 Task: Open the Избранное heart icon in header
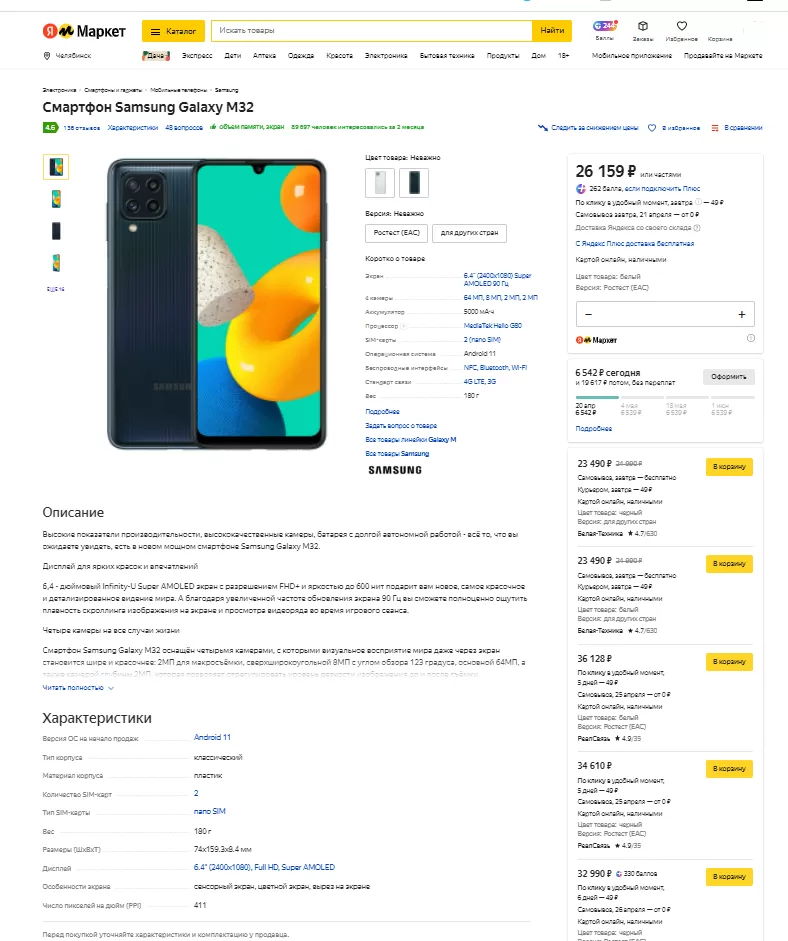tap(681, 26)
